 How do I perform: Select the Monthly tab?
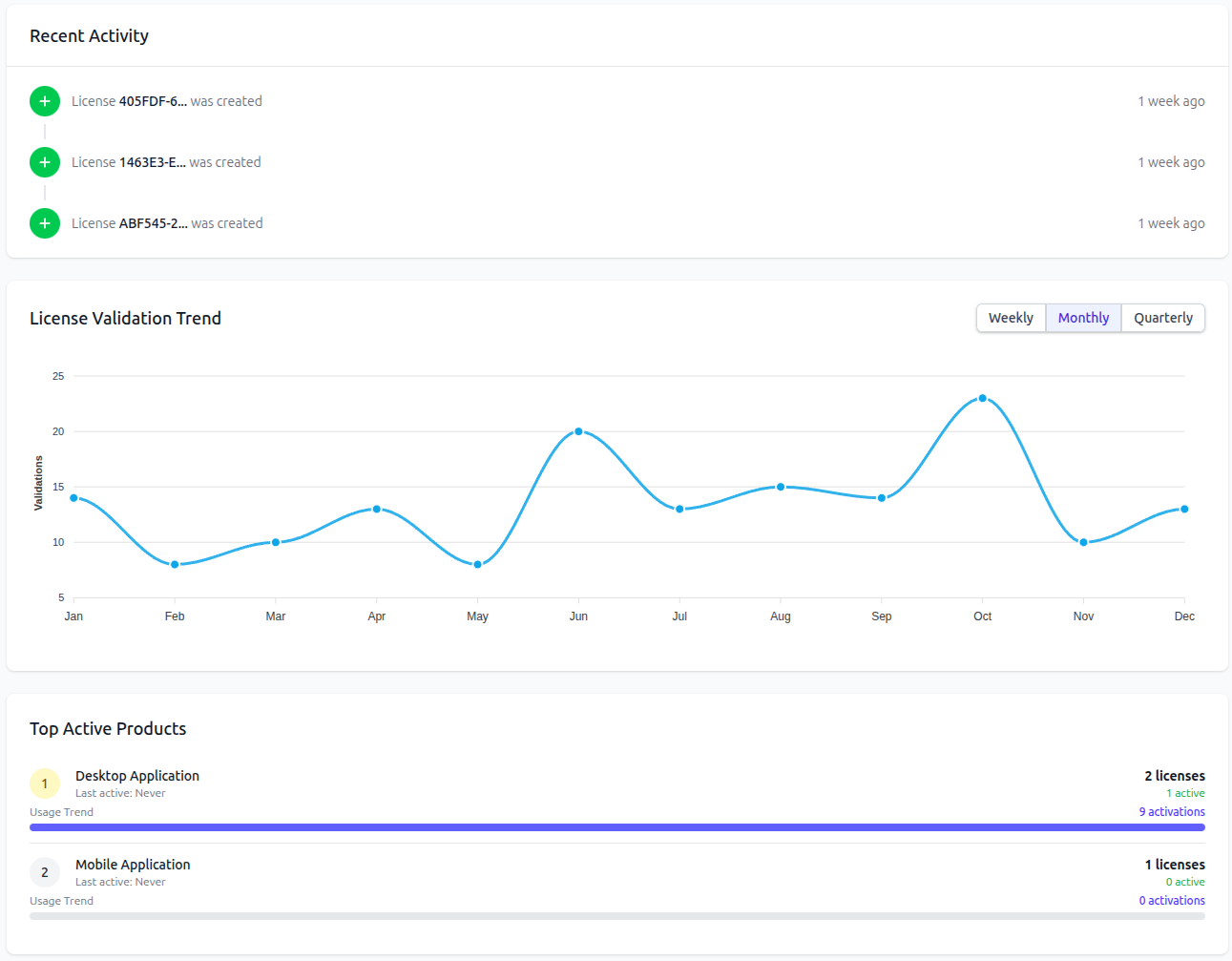coord(1083,317)
